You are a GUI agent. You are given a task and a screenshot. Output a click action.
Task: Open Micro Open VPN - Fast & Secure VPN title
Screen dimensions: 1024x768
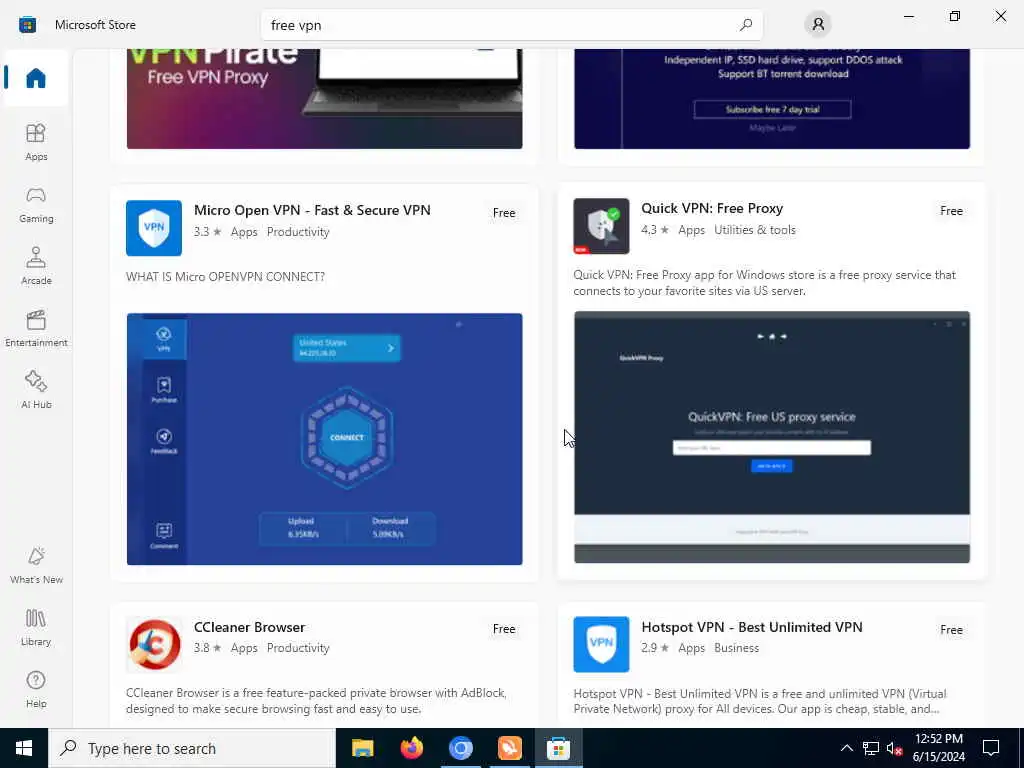click(x=312, y=210)
